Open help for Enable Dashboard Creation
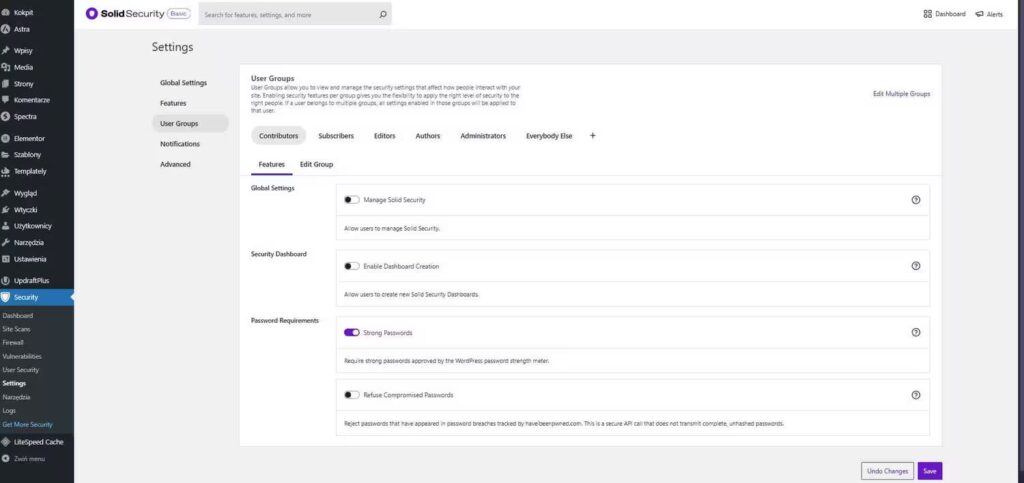 click(x=916, y=266)
